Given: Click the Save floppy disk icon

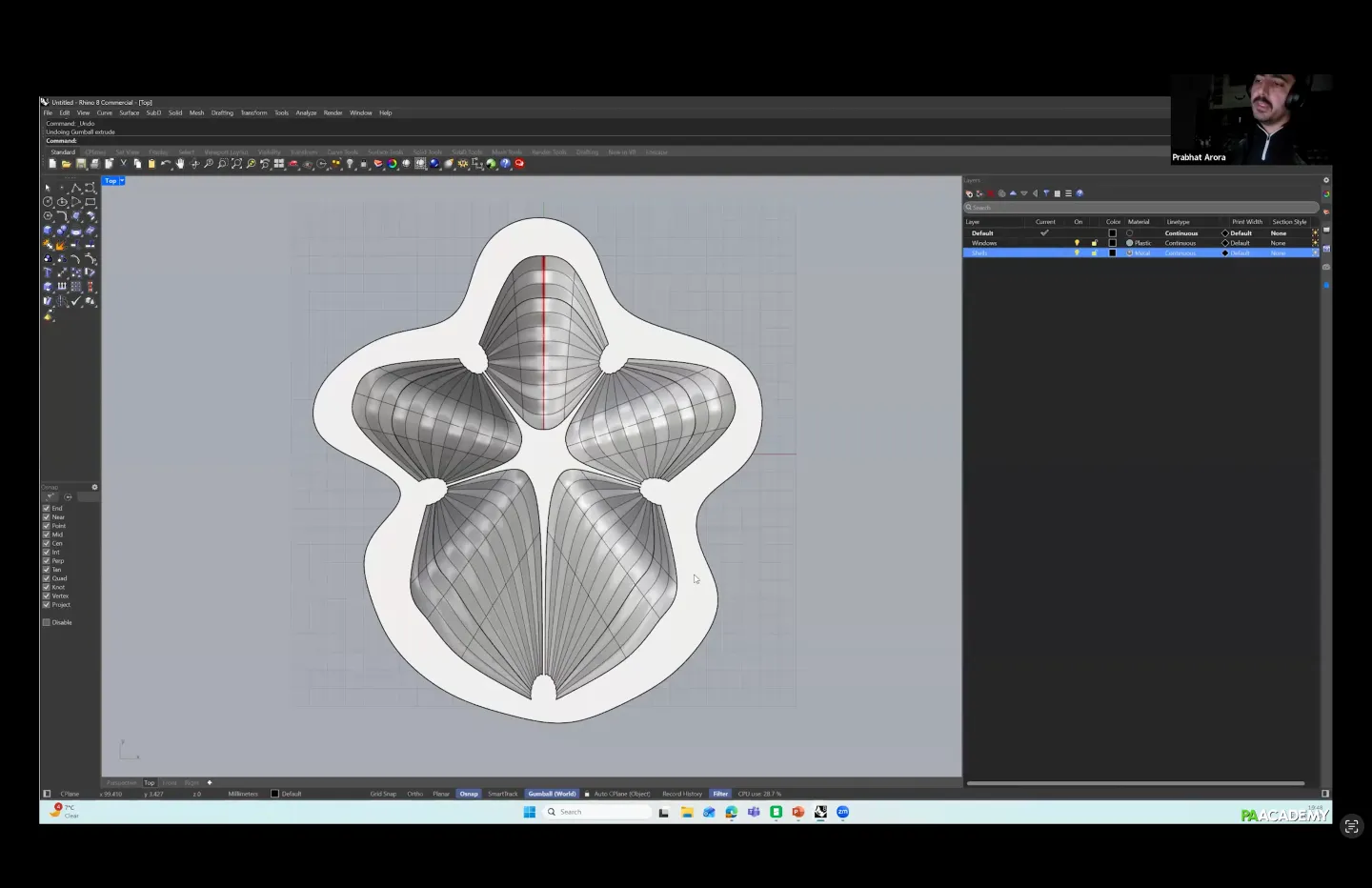Looking at the screenshot, I should click(x=81, y=164).
